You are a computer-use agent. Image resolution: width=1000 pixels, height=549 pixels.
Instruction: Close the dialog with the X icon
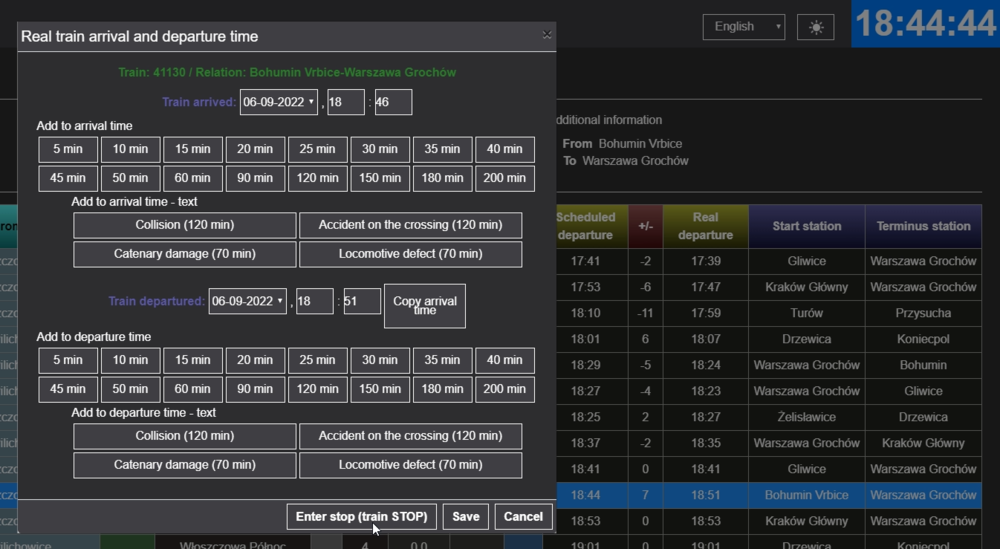pos(546,35)
